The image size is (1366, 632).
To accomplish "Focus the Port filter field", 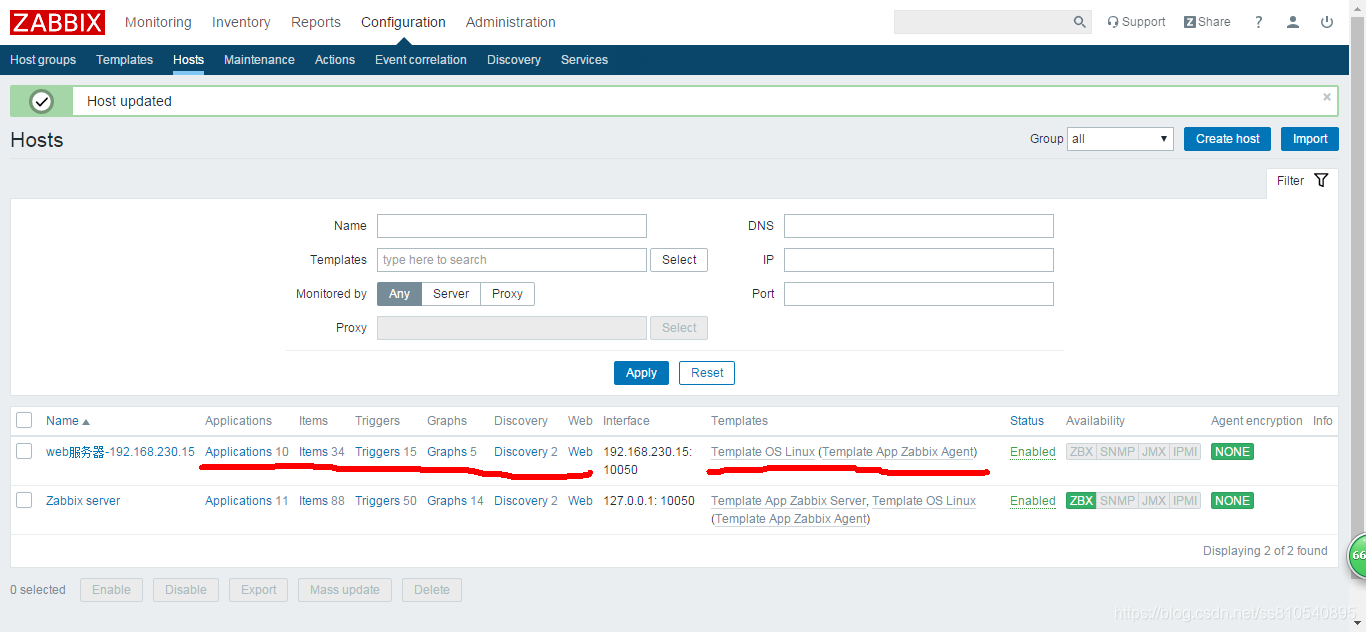I will (x=919, y=294).
